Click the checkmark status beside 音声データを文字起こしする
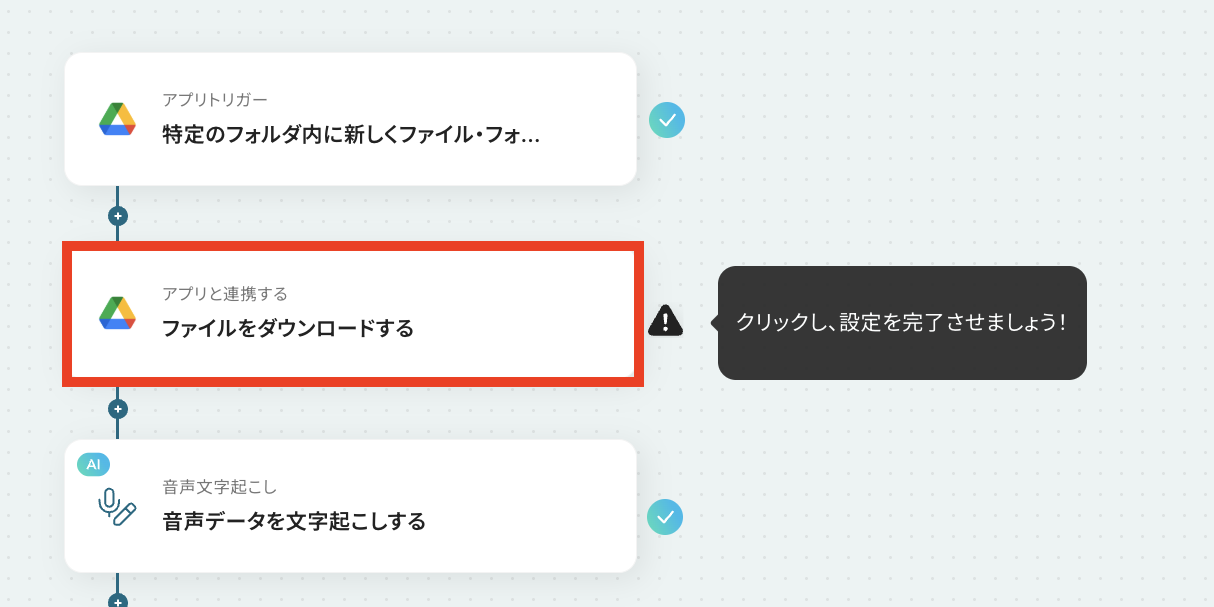 [x=665, y=517]
